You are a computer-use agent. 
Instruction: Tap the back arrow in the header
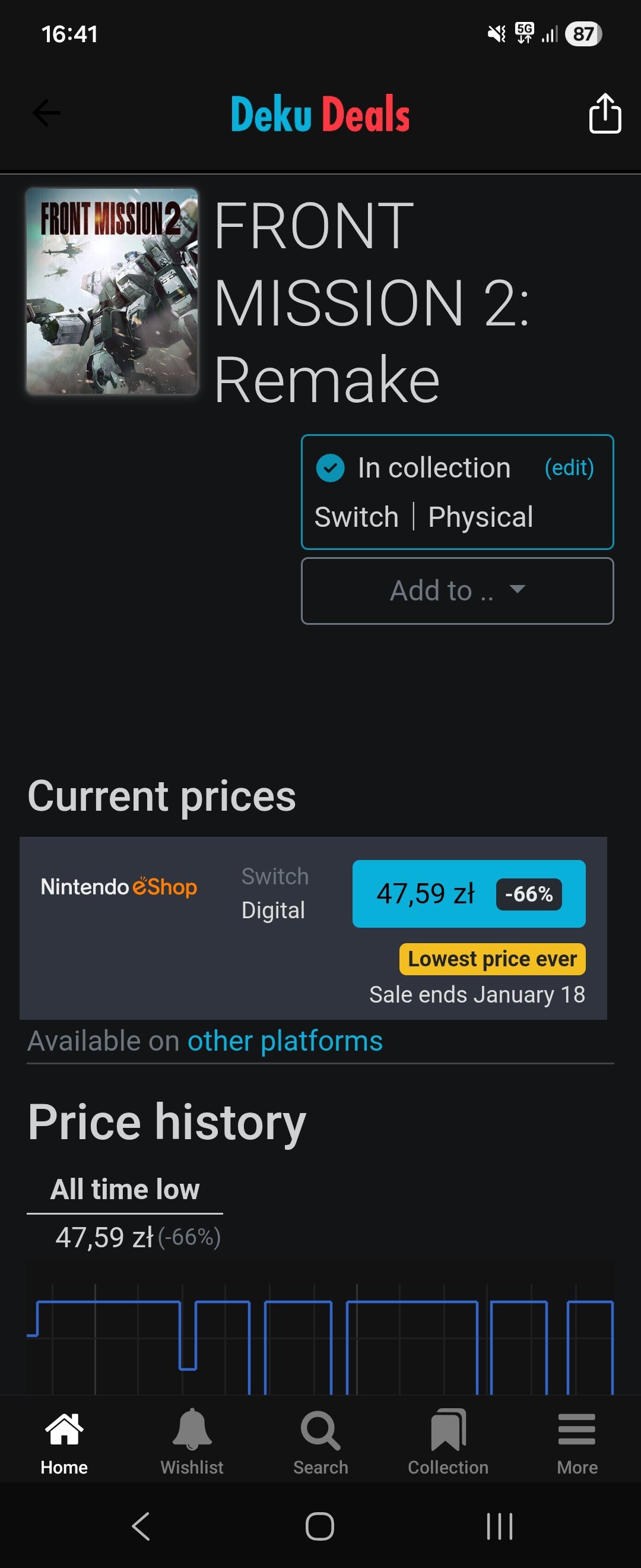point(46,113)
